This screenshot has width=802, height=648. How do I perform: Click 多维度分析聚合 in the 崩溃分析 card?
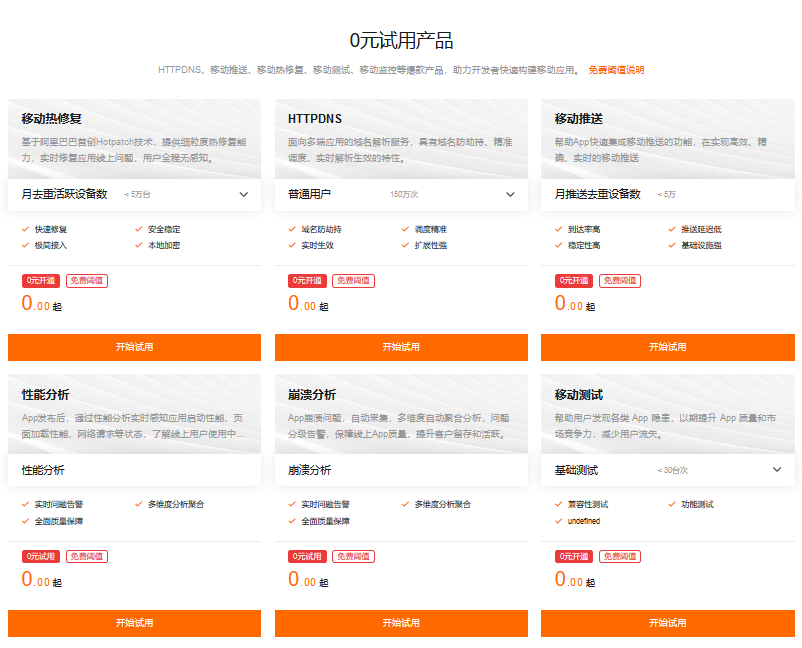click(442, 505)
